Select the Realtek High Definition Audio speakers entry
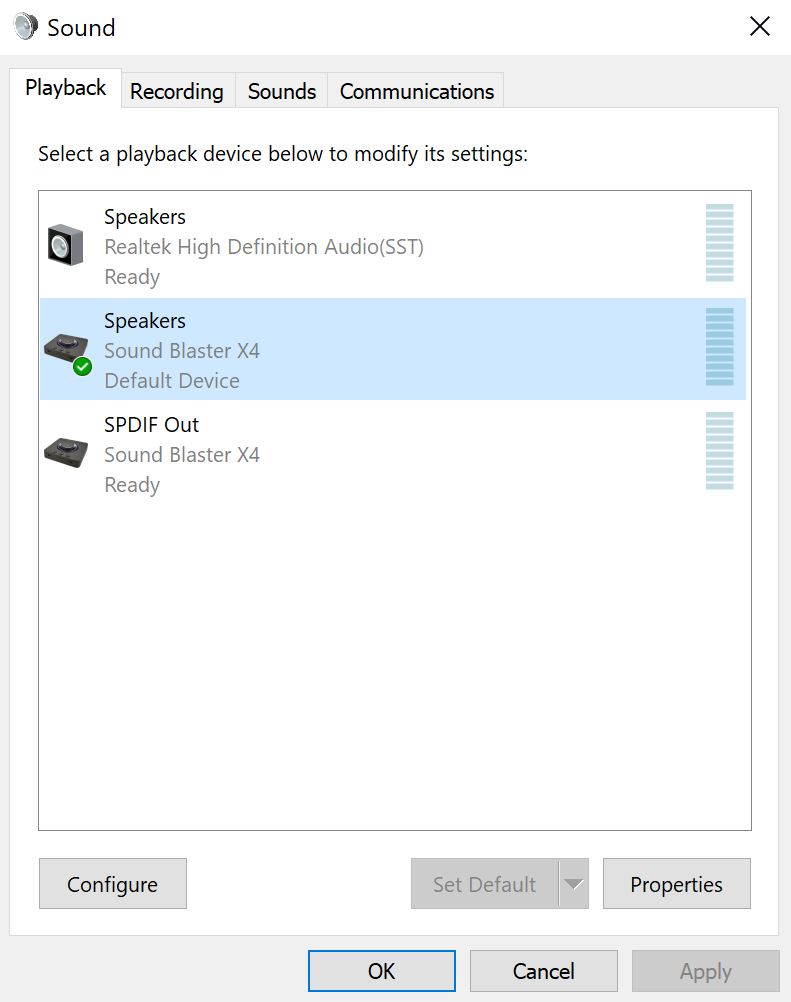 coord(392,246)
